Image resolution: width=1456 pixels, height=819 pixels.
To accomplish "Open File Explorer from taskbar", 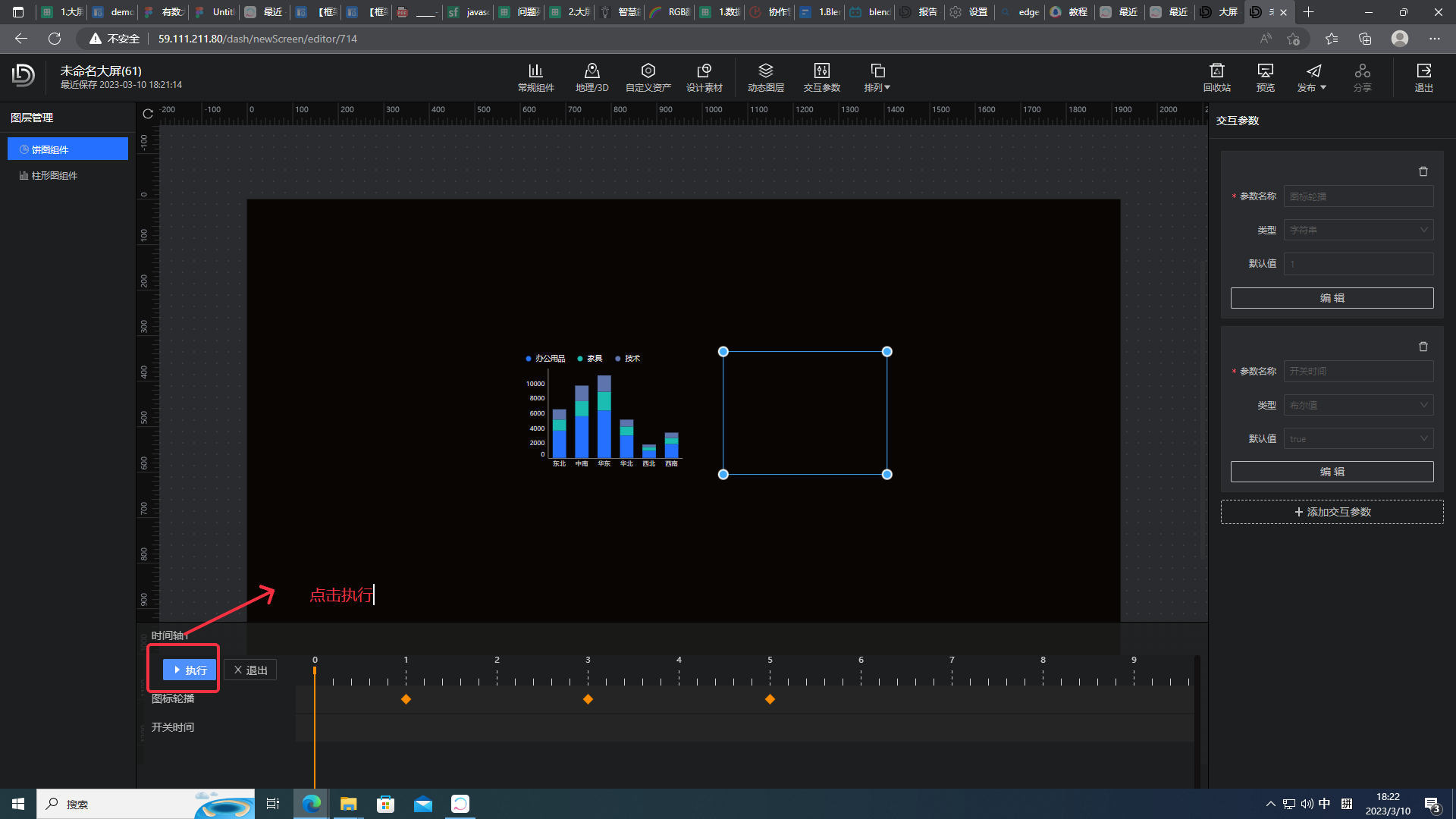I will tap(348, 804).
